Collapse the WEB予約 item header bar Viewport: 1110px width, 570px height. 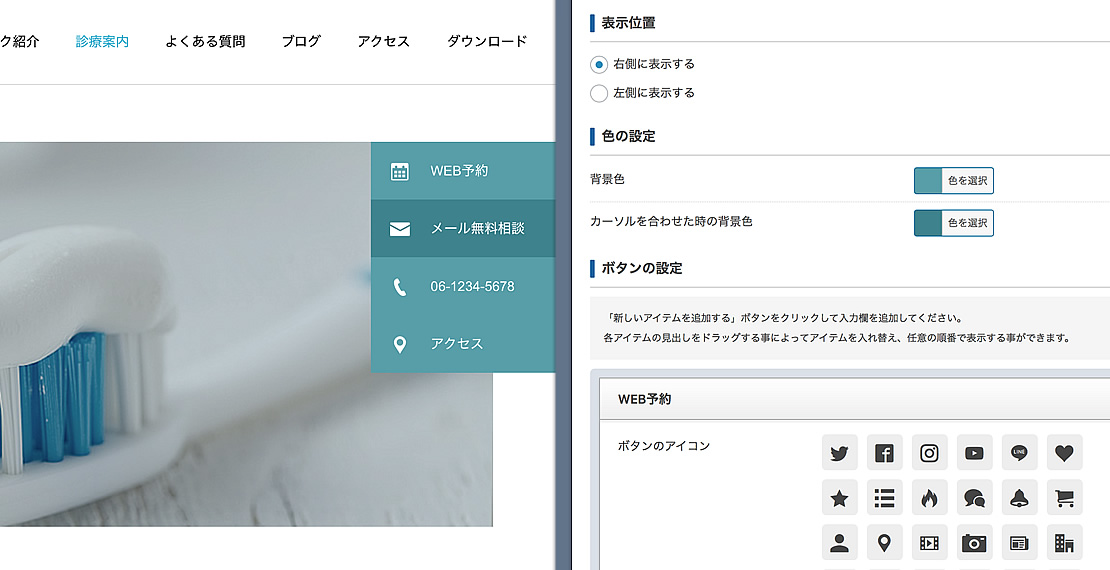854,399
